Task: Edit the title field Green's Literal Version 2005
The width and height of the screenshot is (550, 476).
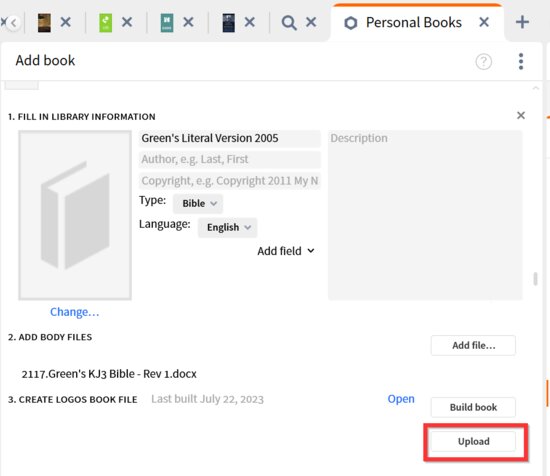Action: 229,138
